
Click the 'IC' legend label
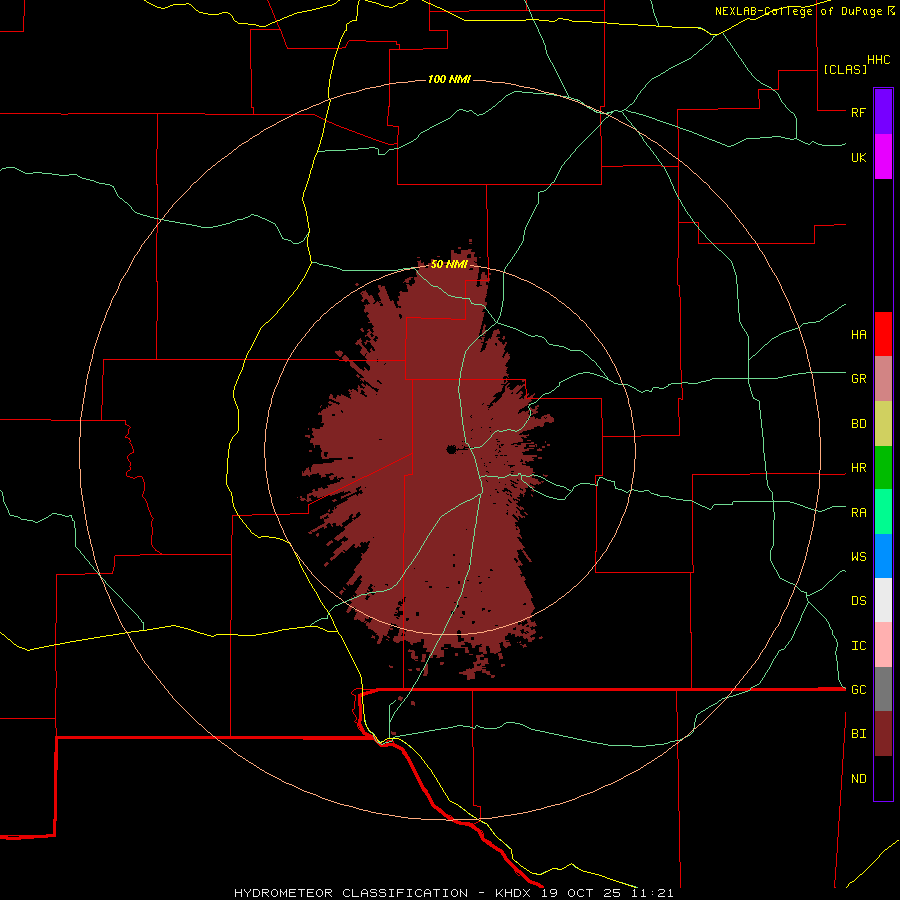tap(858, 646)
